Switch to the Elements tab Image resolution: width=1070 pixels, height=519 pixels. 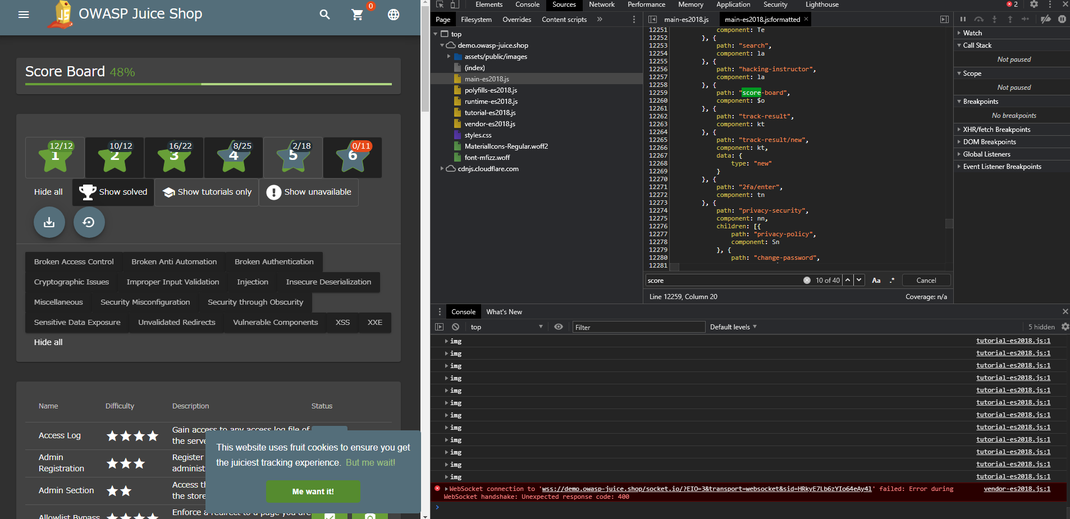(489, 5)
